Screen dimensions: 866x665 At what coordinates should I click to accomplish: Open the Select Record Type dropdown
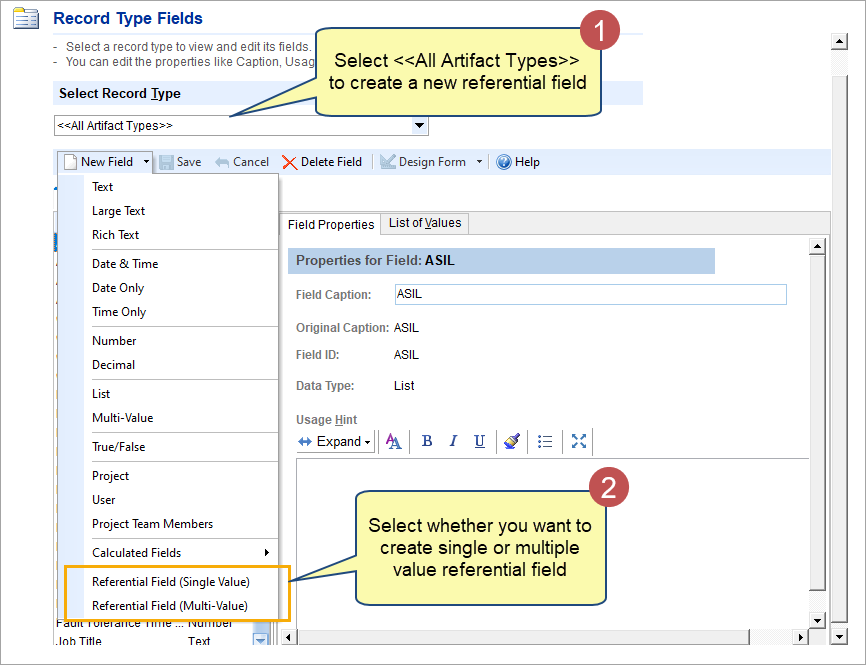click(x=420, y=125)
